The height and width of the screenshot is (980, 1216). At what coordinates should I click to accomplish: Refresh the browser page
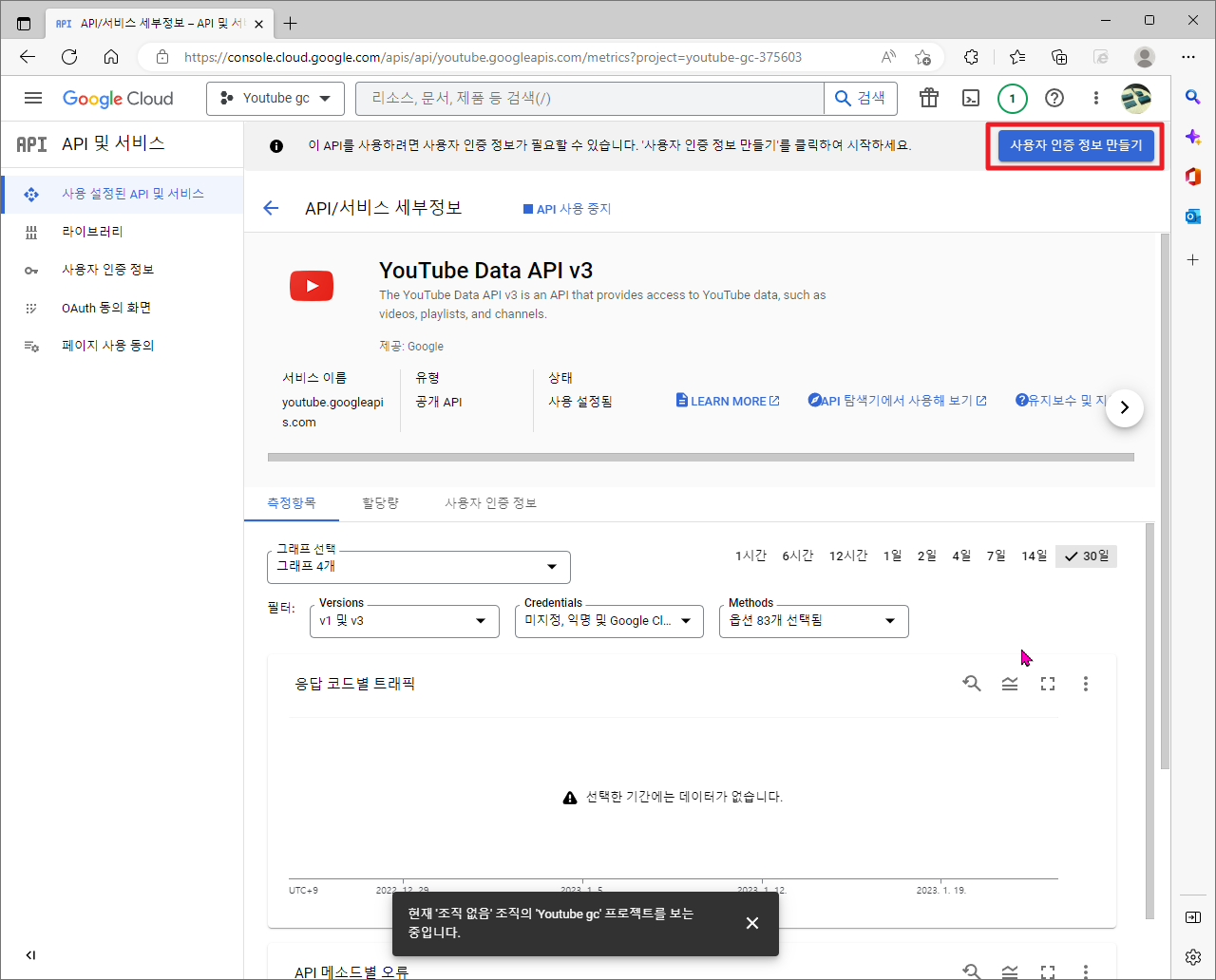(x=69, y=57)
